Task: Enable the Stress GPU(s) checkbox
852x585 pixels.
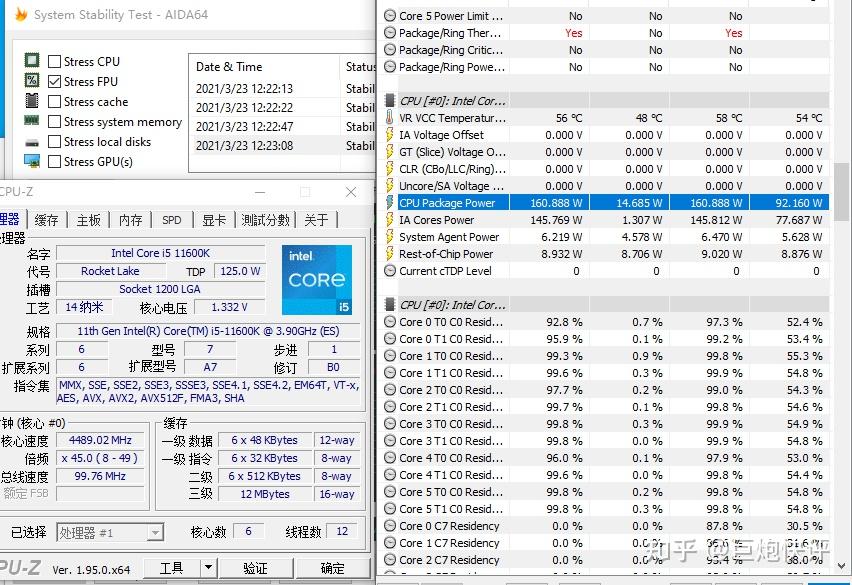Action: coord(54,161)
